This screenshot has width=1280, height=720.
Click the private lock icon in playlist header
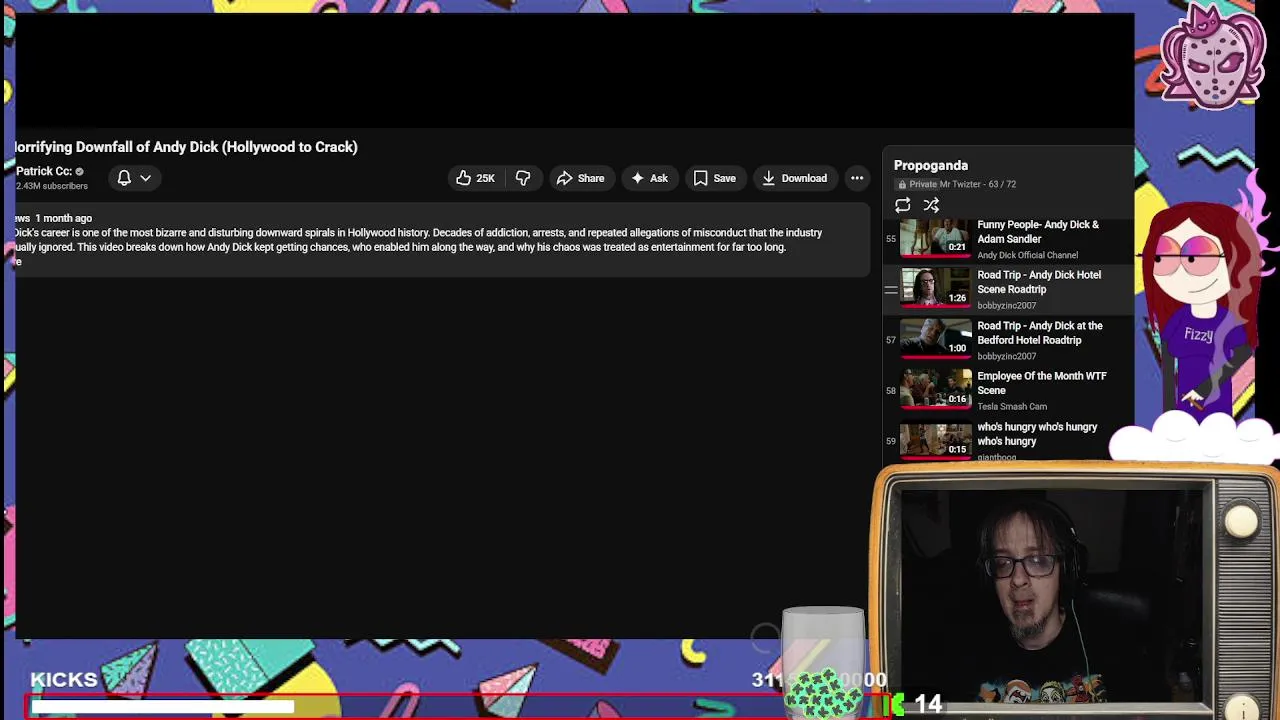pyautogui.click(x=902, y=184)
